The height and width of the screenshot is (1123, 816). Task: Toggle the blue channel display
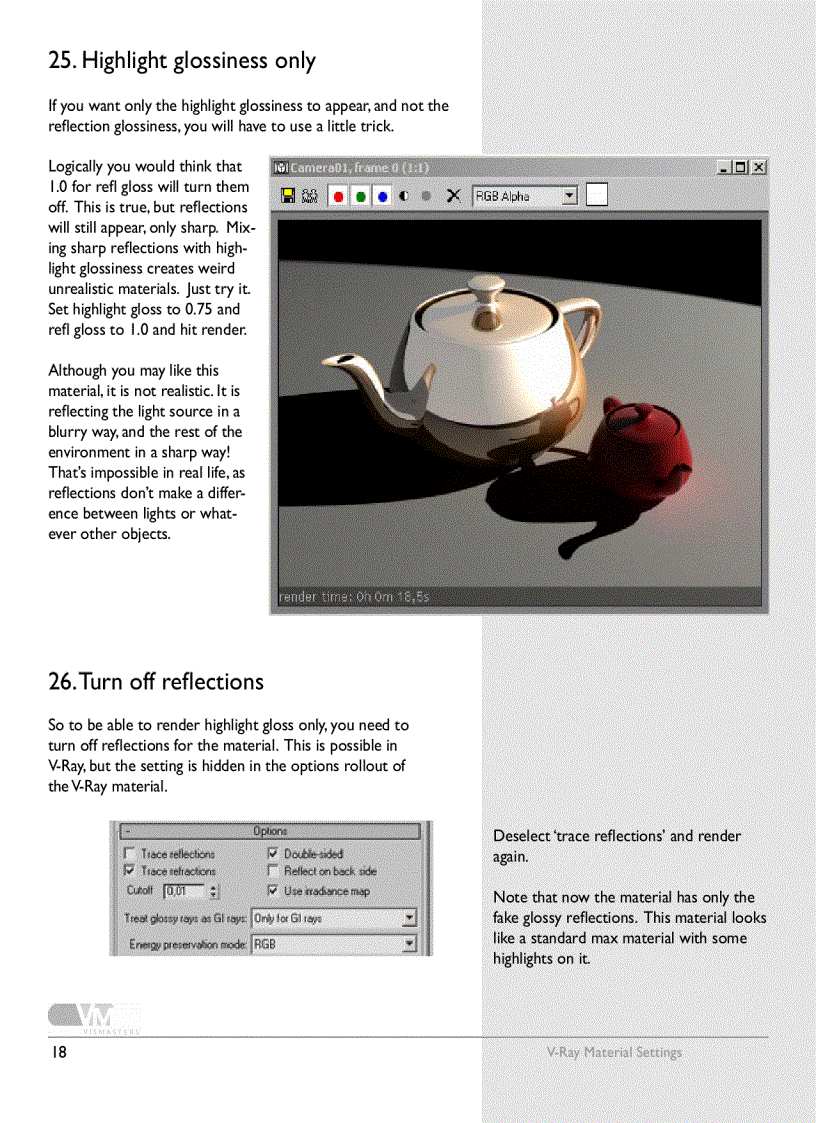pyautogui.click(x=382, y=196)
